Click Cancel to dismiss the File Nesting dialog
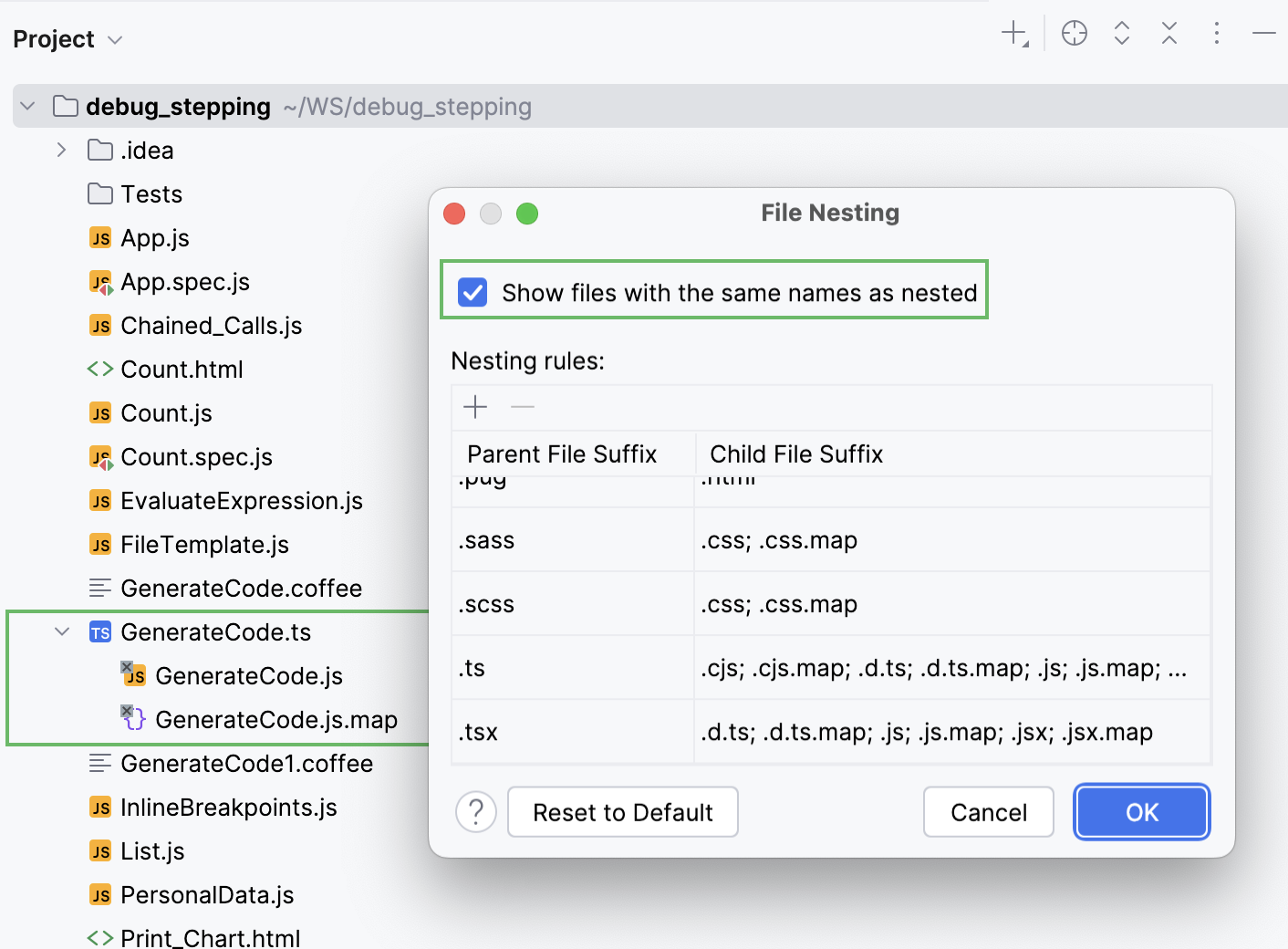The image size is (1288, 949). click(988, 811)
